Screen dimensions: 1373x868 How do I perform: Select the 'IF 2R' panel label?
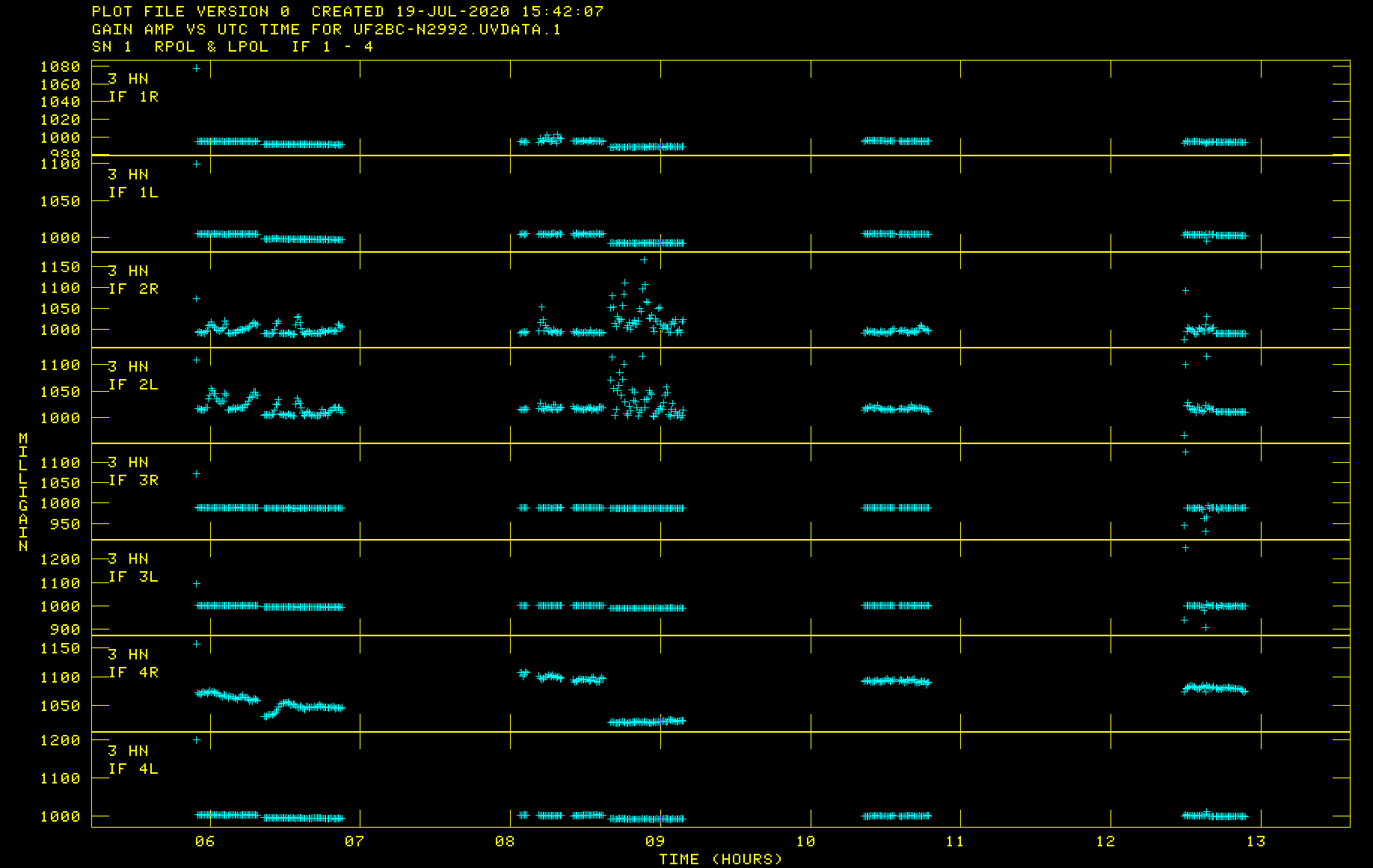133,289
